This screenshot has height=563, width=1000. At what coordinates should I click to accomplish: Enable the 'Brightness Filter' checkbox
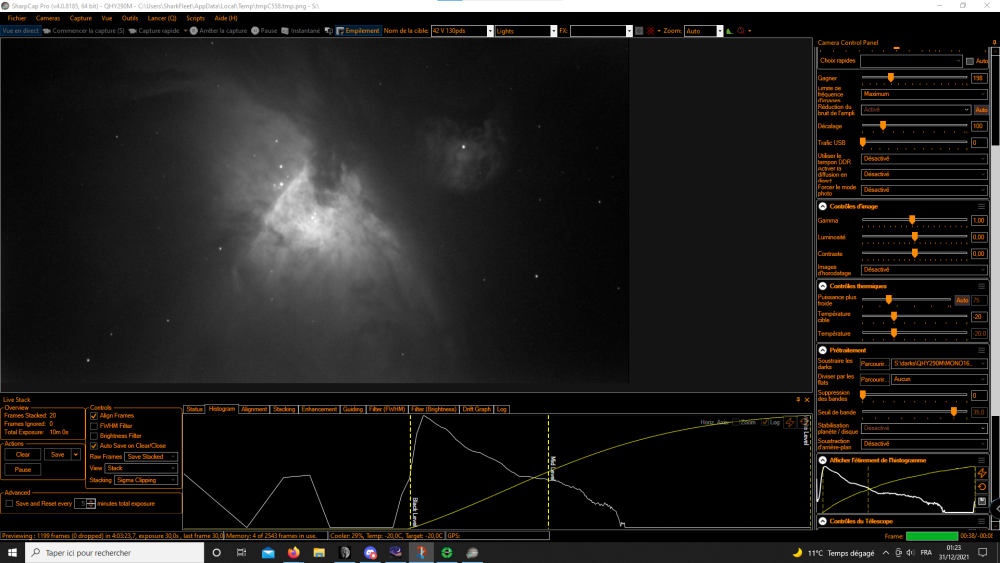click(x=94, y=436)
